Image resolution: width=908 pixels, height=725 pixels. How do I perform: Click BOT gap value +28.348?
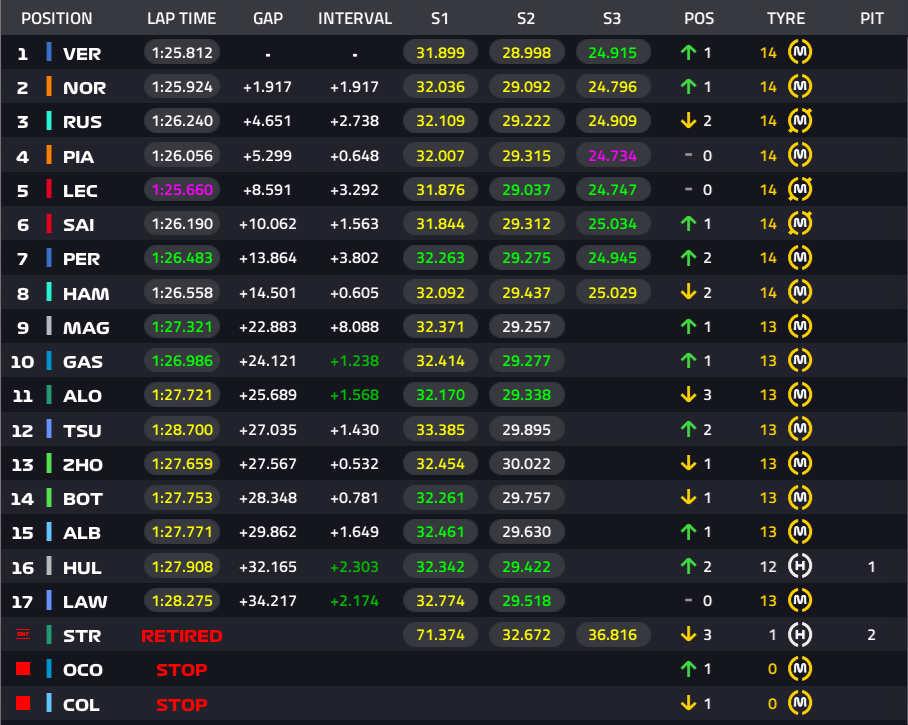(x=268, y=498)
